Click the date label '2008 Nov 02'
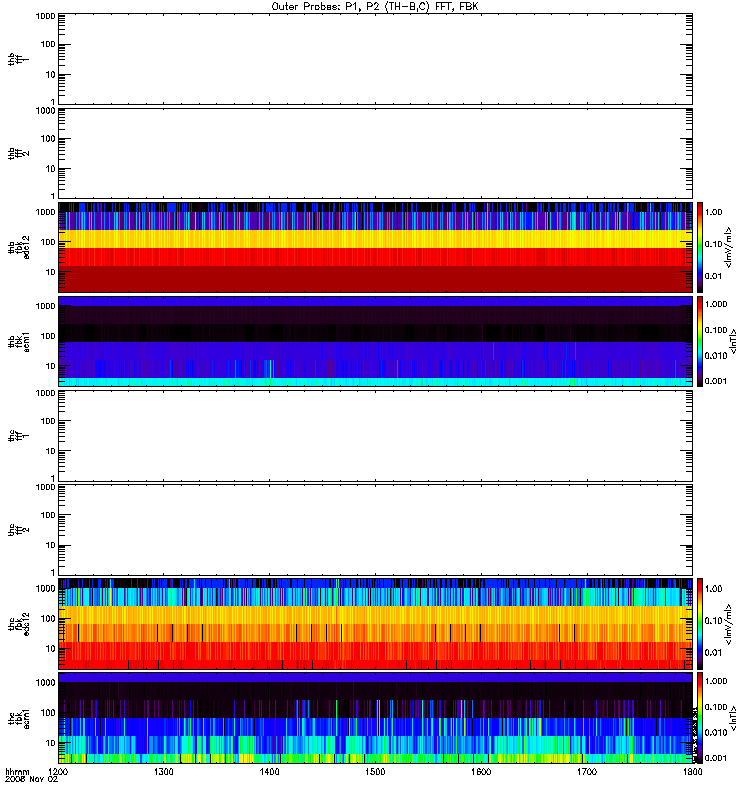The height and width of the screenshot is (800, 750). click(31, 779)
